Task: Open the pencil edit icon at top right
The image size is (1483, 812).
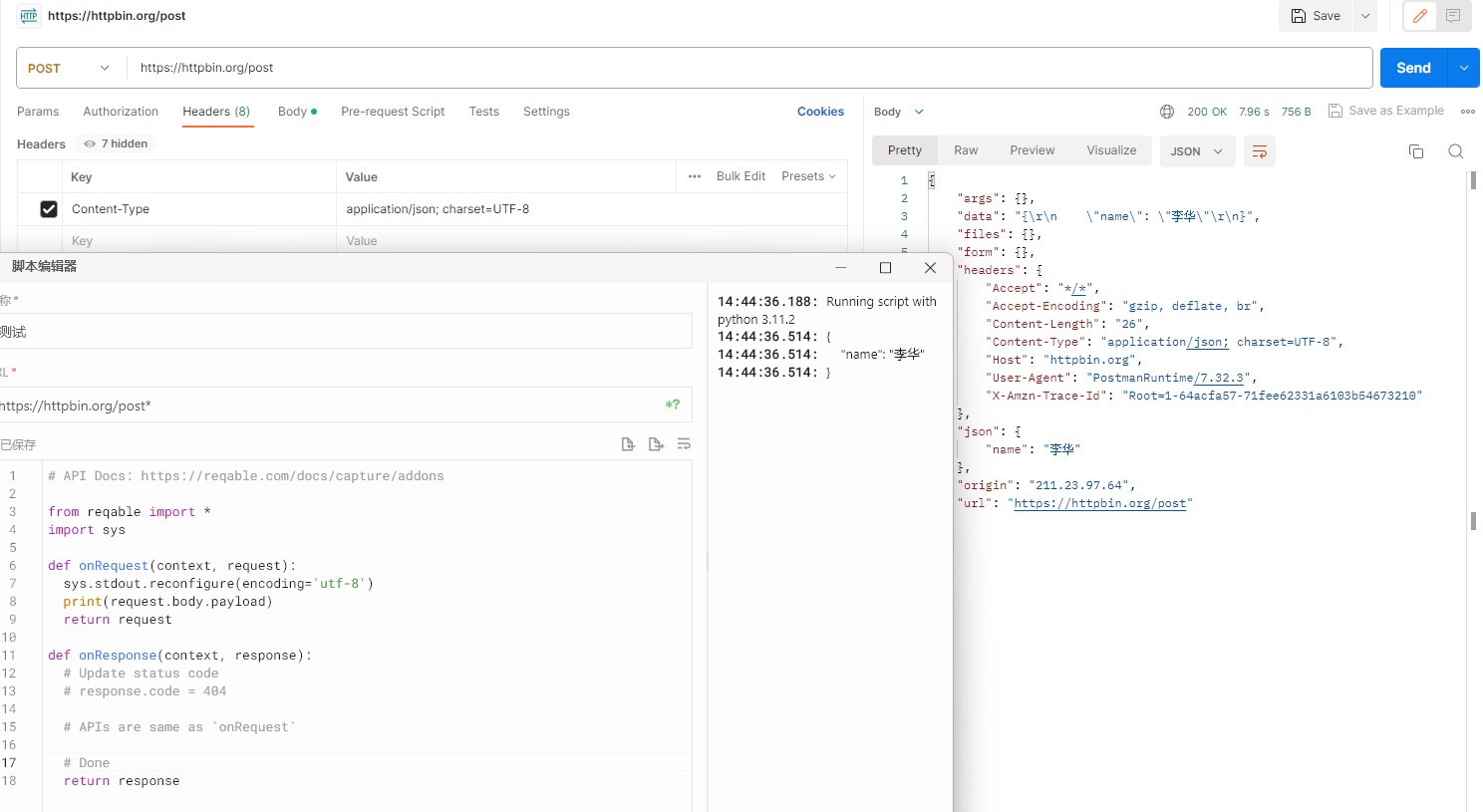Action: (x=1420, y=16)
